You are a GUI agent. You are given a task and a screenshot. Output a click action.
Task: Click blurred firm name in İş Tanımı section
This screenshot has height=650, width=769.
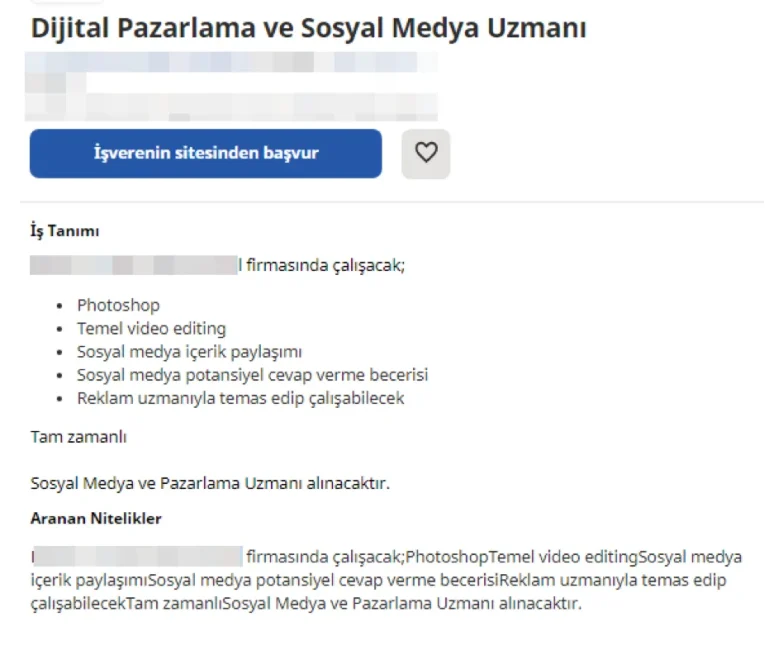pos(133,265)
